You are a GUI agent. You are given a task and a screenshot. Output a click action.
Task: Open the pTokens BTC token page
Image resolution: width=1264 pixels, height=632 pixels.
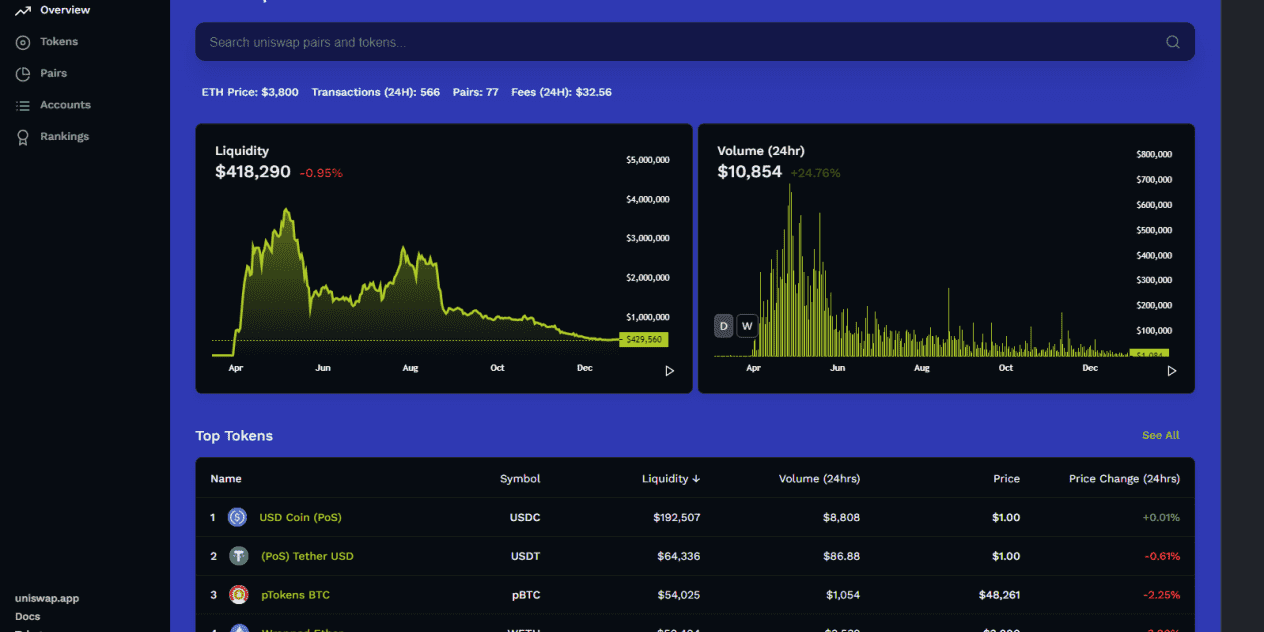tap(295, 595)
